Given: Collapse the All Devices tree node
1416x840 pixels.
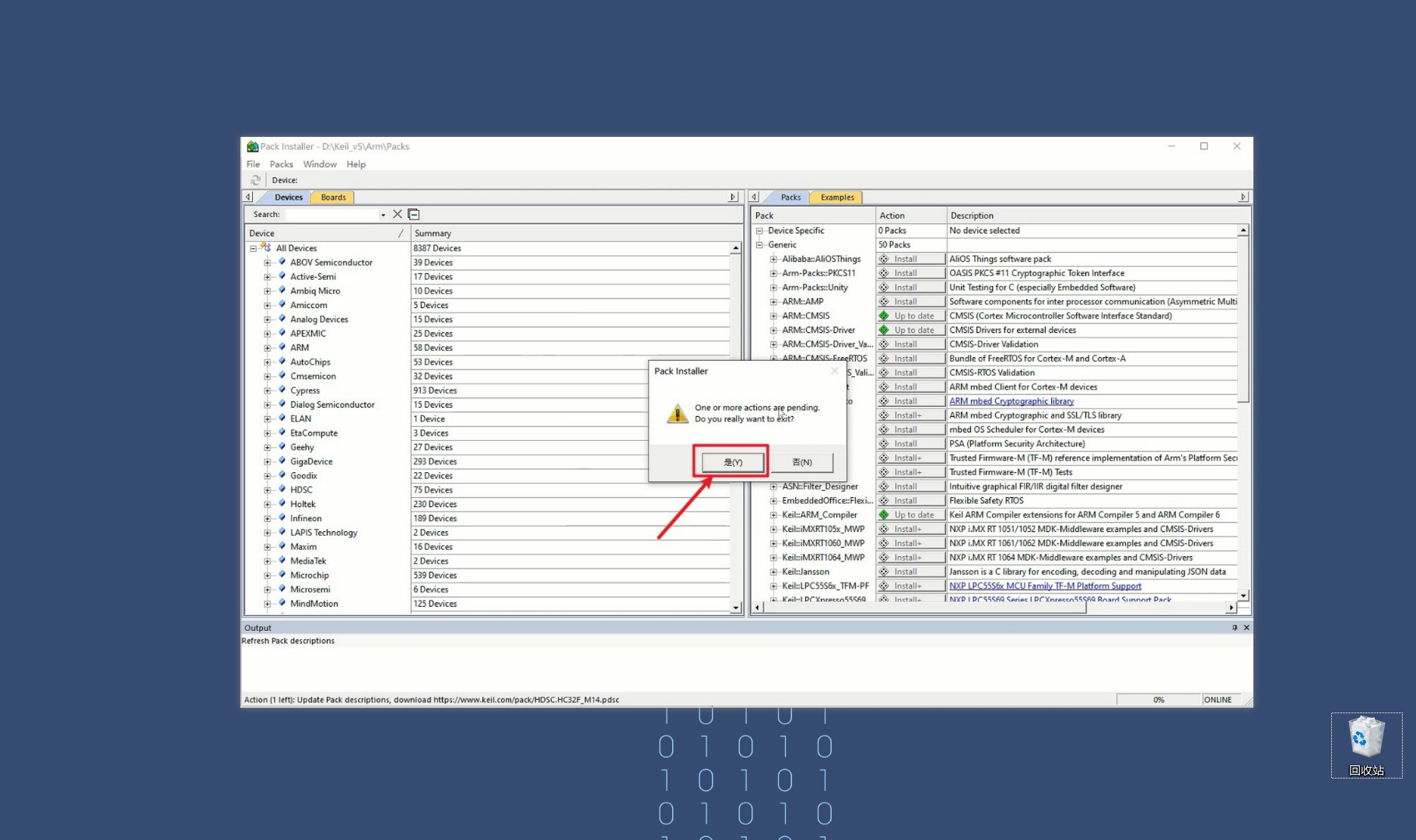Looking at the screenshot, I should click(253, 248).
